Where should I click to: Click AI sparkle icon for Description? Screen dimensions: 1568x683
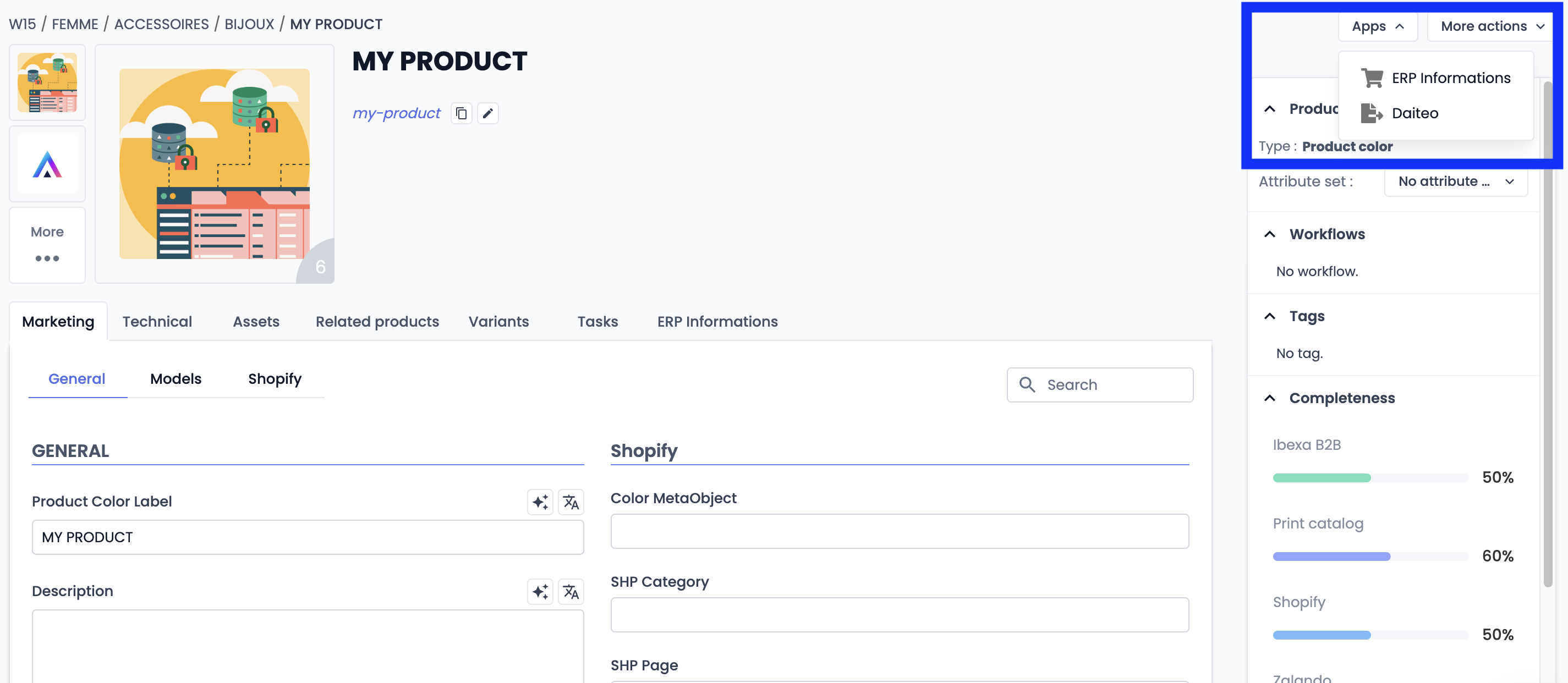tap(540, 592)
